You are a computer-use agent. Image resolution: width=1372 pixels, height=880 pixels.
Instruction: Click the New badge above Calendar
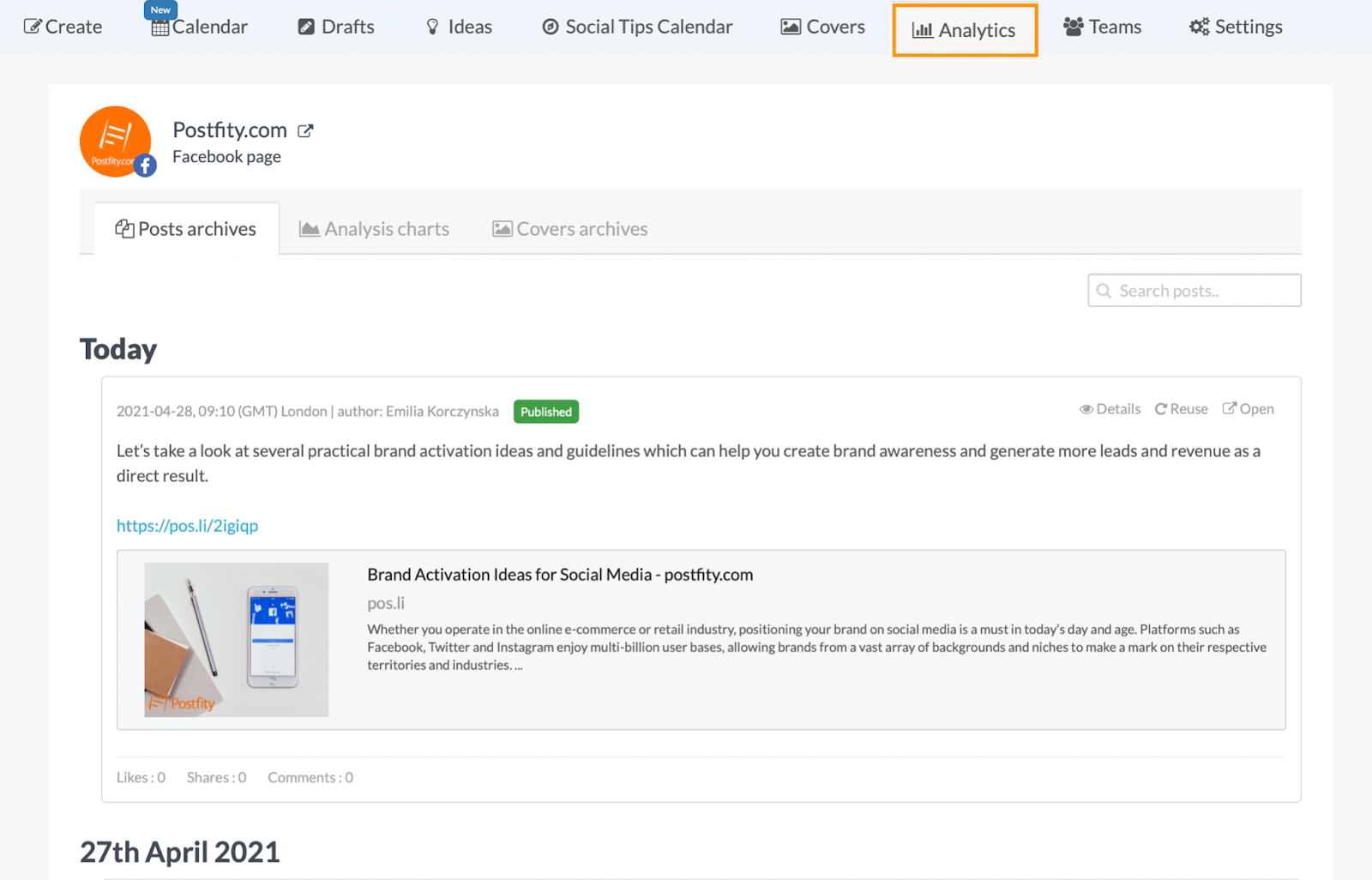pyautogui.click(x=160, y=9)
